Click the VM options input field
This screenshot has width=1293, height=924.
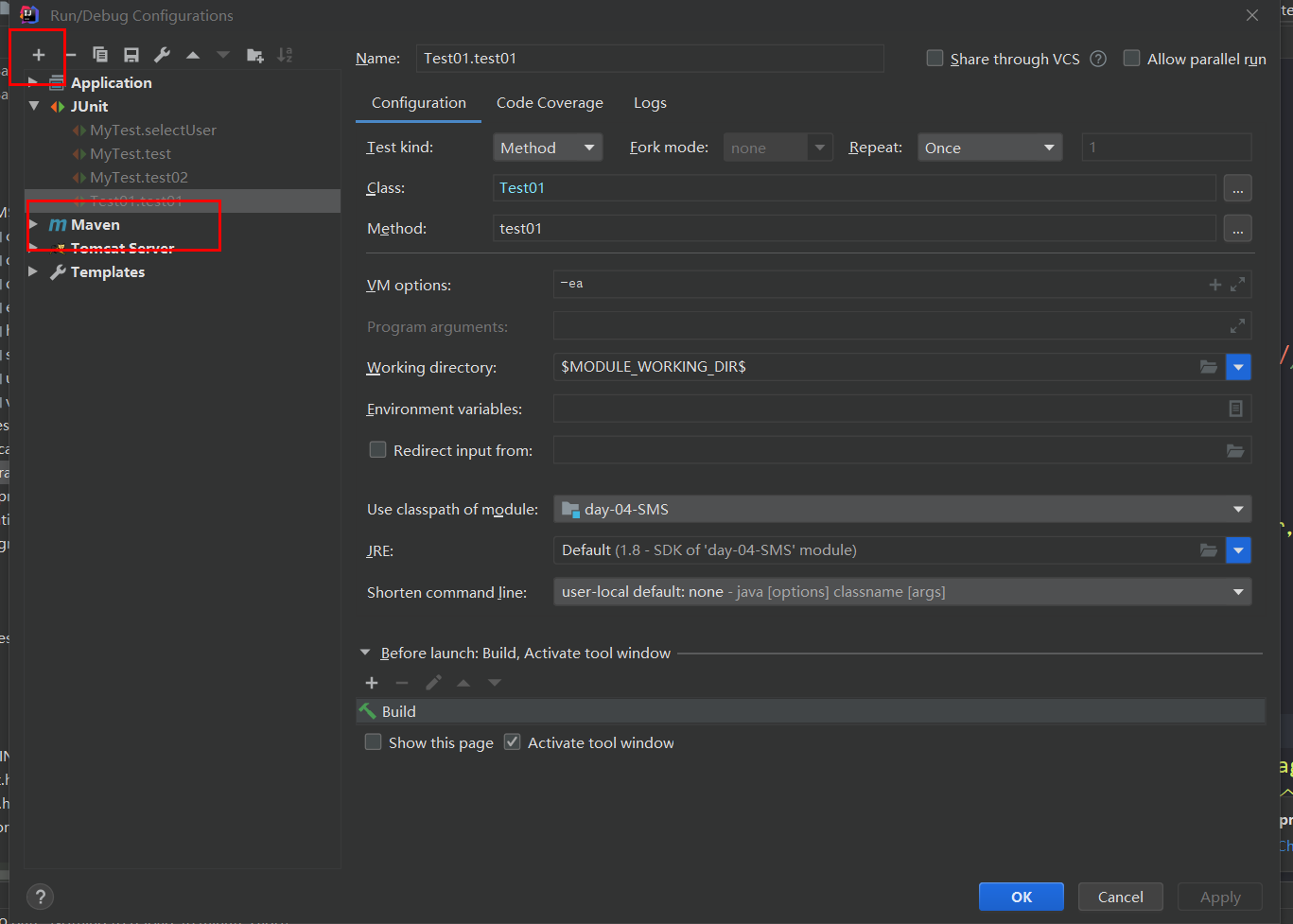coord(851,284)
